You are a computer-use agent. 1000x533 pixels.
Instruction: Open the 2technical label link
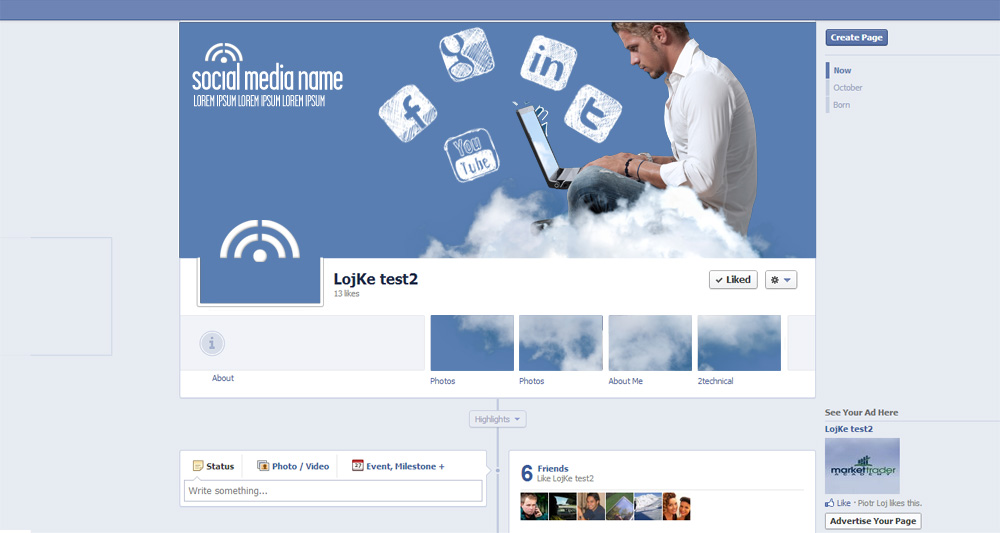coord(716,381)
